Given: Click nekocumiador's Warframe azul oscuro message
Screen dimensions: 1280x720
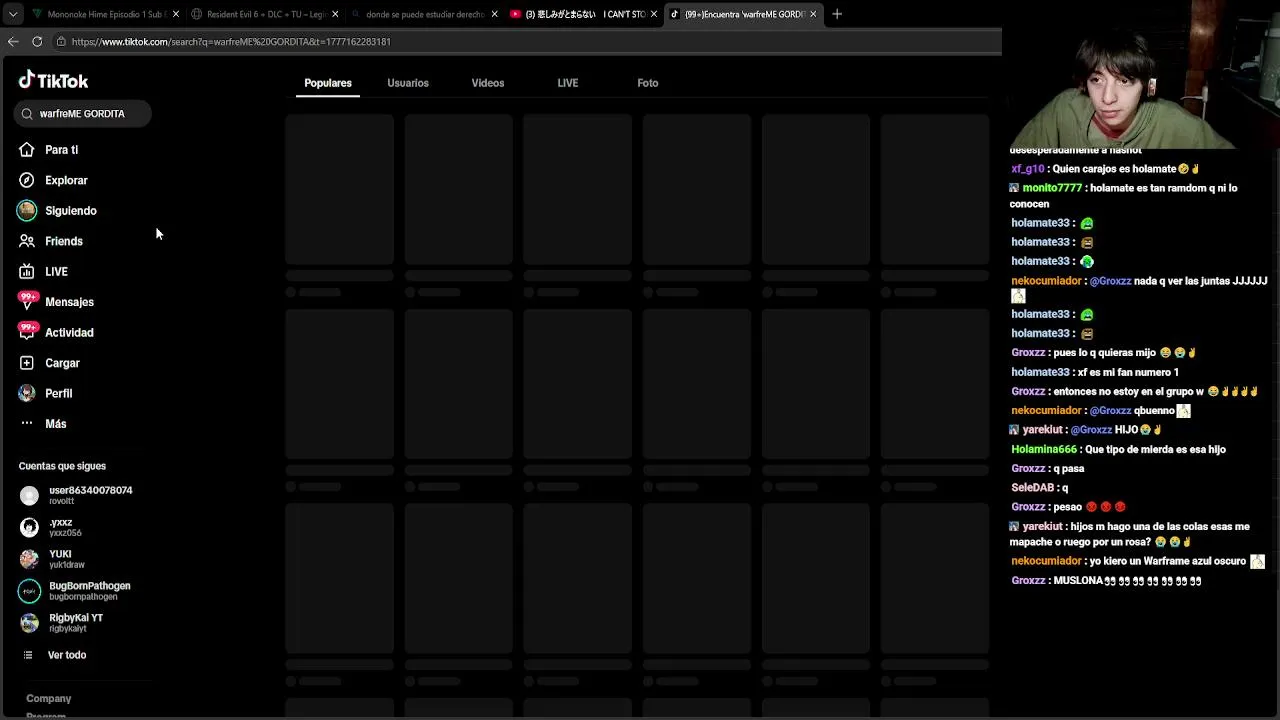Looking at the screenshot, I should 1138,561.
